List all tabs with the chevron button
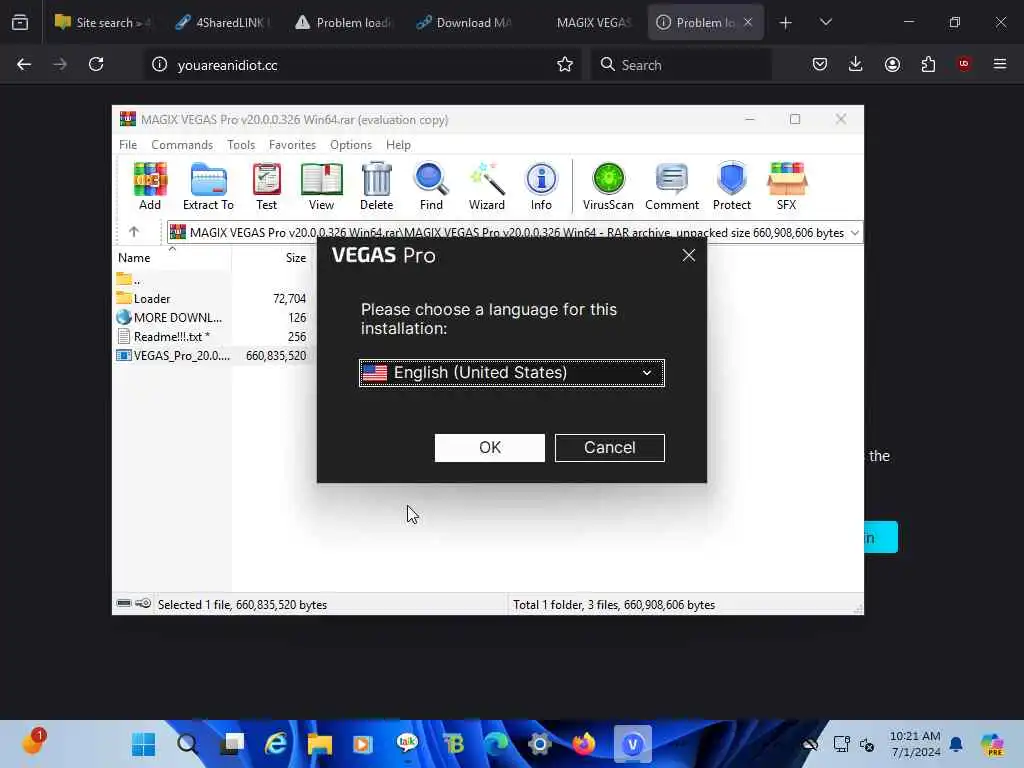 [825, 22]
